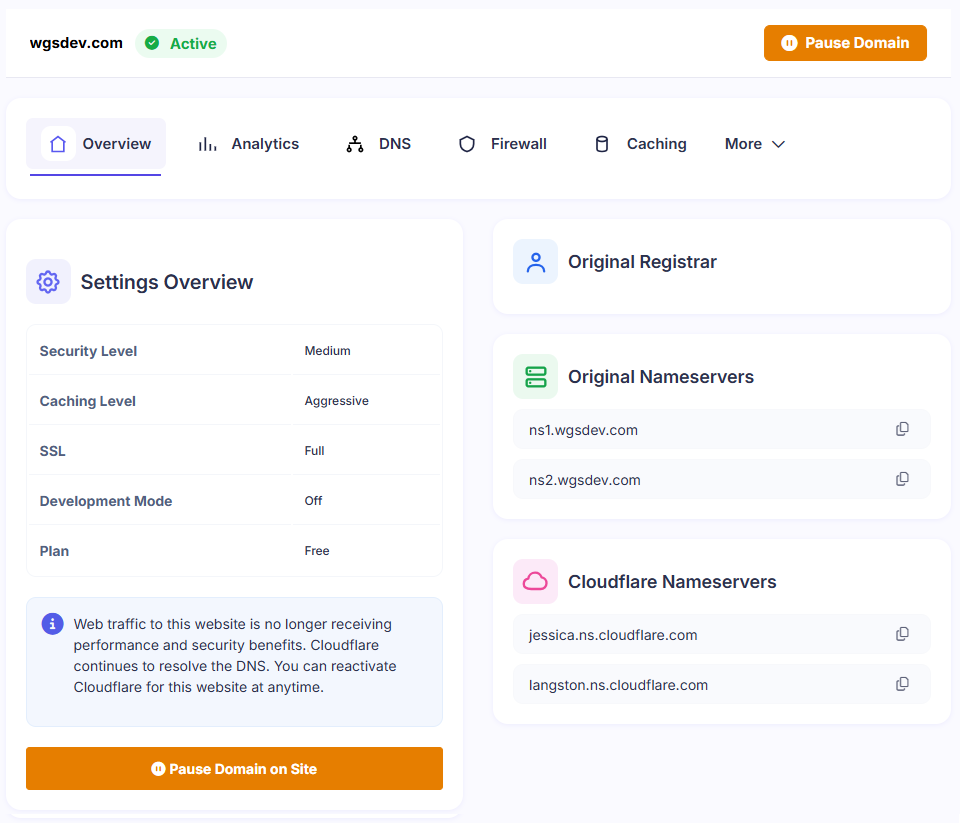
Task: Click the Free plan value
Action: click(x=317, y=551)
